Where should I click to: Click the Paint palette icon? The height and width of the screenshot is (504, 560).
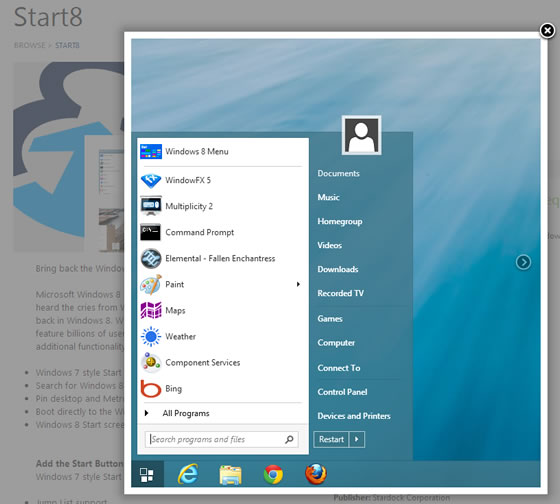click(151, 285)
